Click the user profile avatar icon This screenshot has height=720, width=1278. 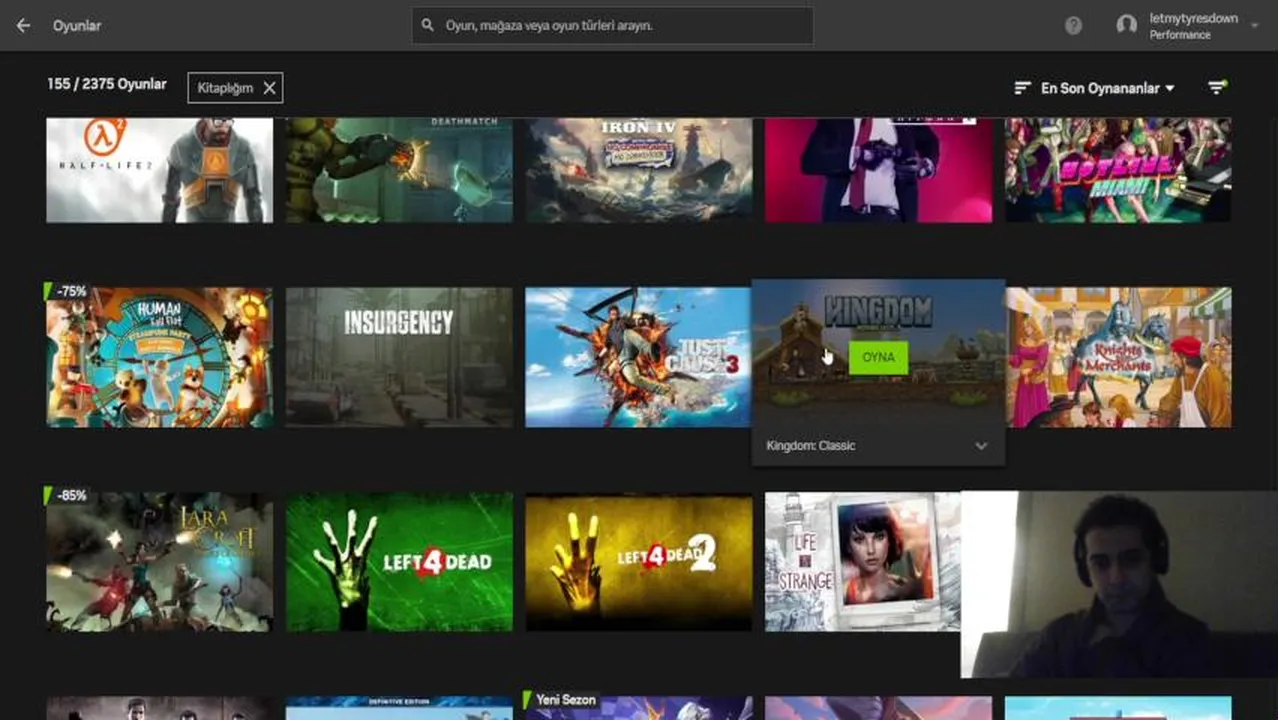click(x=1127, y=26)
